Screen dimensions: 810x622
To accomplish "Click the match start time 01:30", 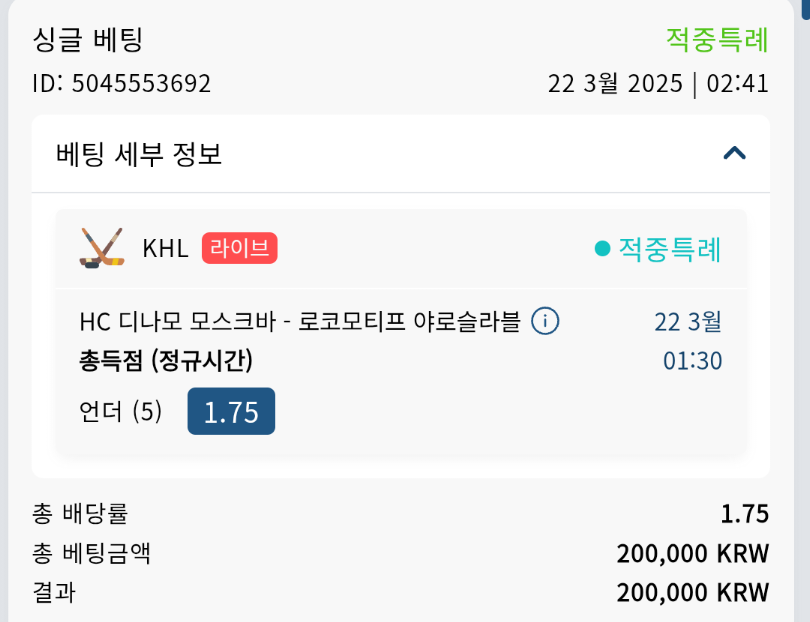I will point(692,360).
